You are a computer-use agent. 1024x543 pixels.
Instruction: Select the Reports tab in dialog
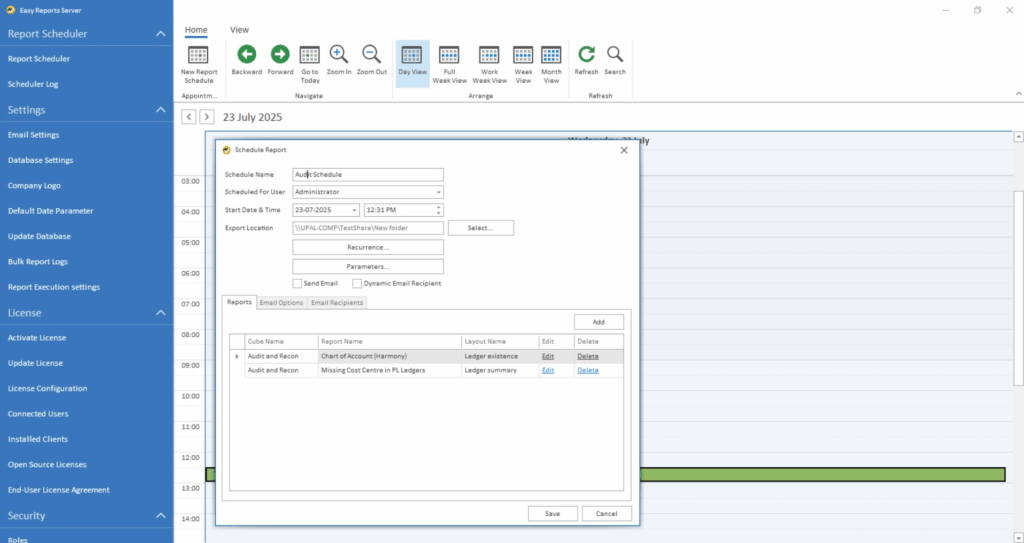(x=239, y=303)
